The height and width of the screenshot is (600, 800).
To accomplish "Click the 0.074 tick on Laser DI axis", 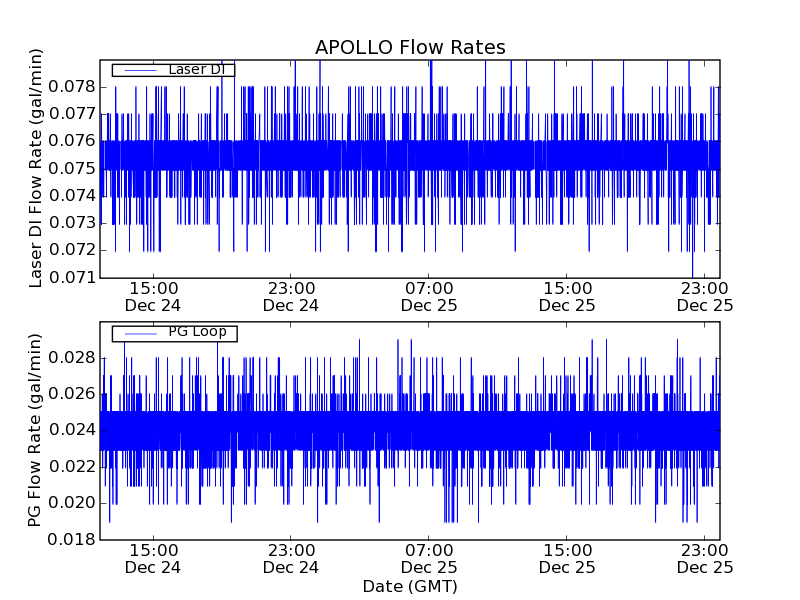I will pyautogui.click(x=72, y=195).
